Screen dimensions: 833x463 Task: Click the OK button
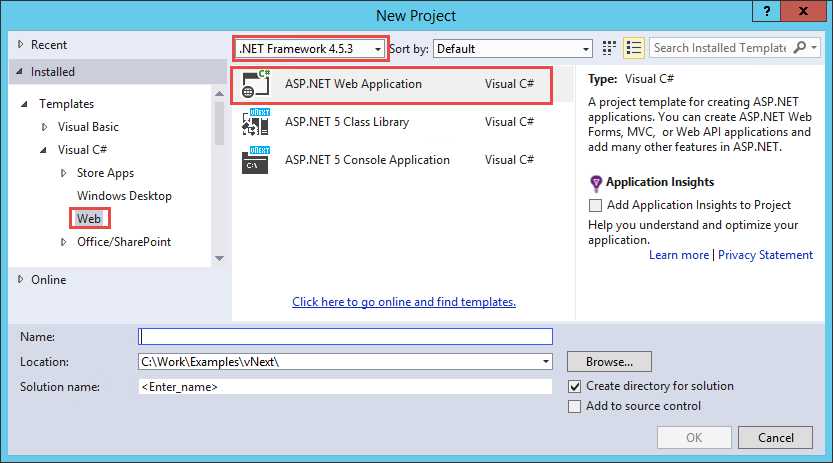694,438
